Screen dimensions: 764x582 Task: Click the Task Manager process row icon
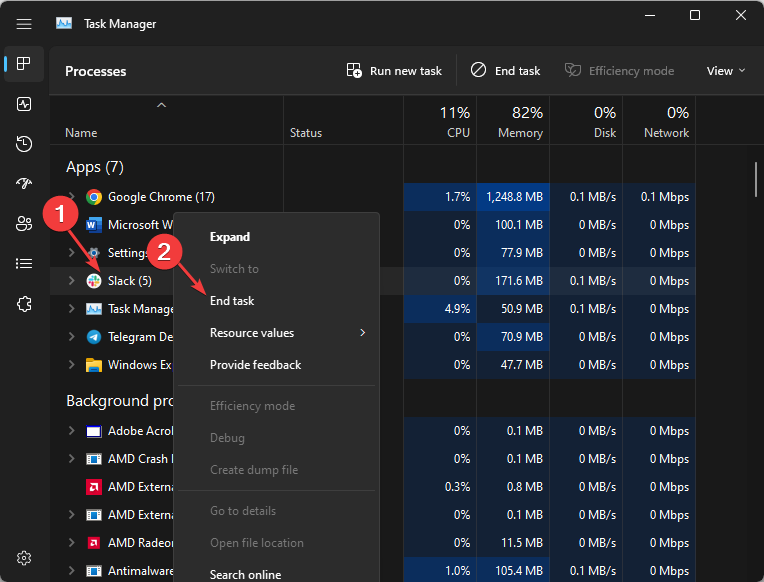point(94,309)
